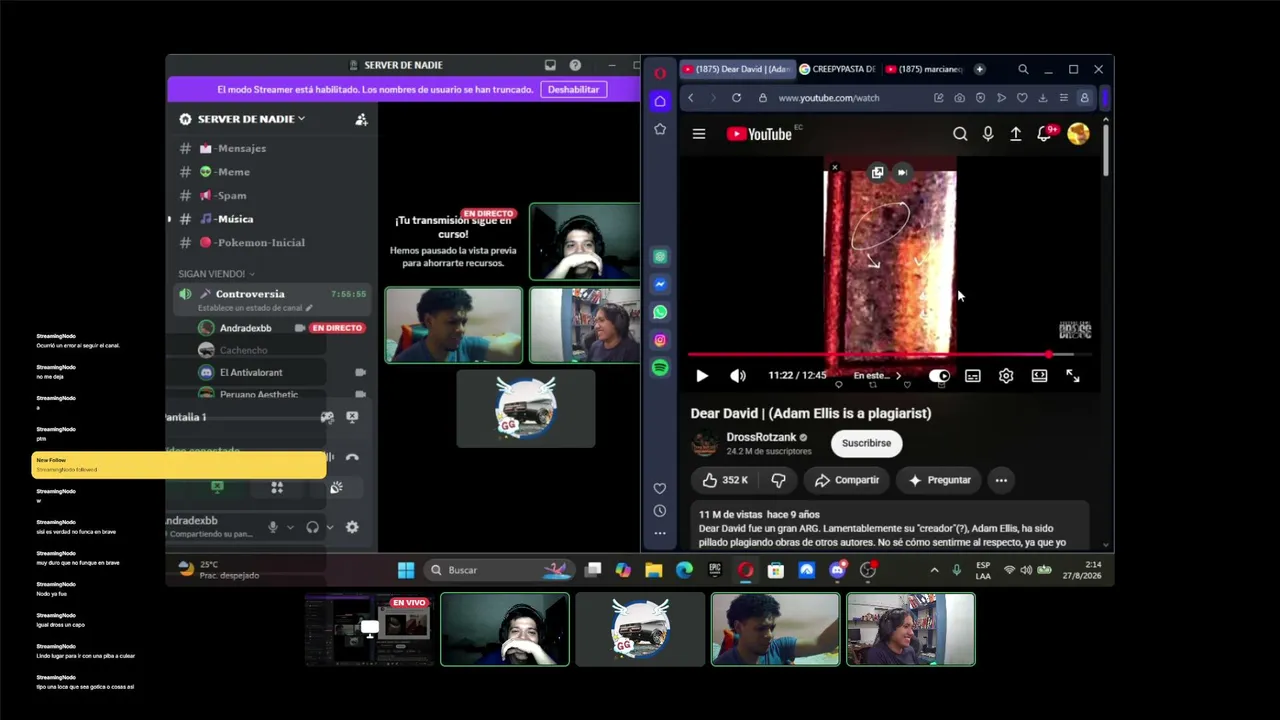Screen dimensions: 1280x720
Task: Enter YouTube fullscreen mode
Action: [1073, 376]
